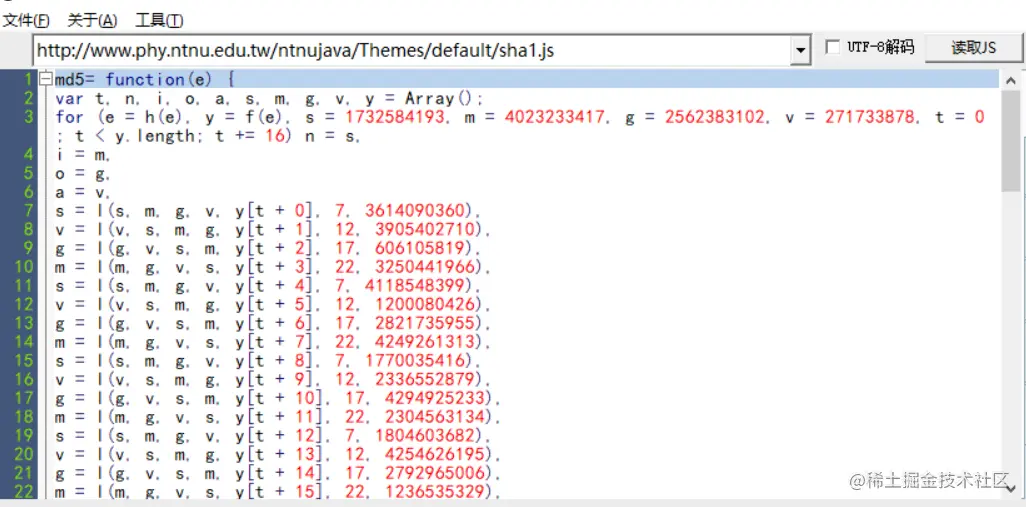Expand the URL combo box dropdown arrow
The height and width of the screenshot is (507, 1026).
coord(801,50)
